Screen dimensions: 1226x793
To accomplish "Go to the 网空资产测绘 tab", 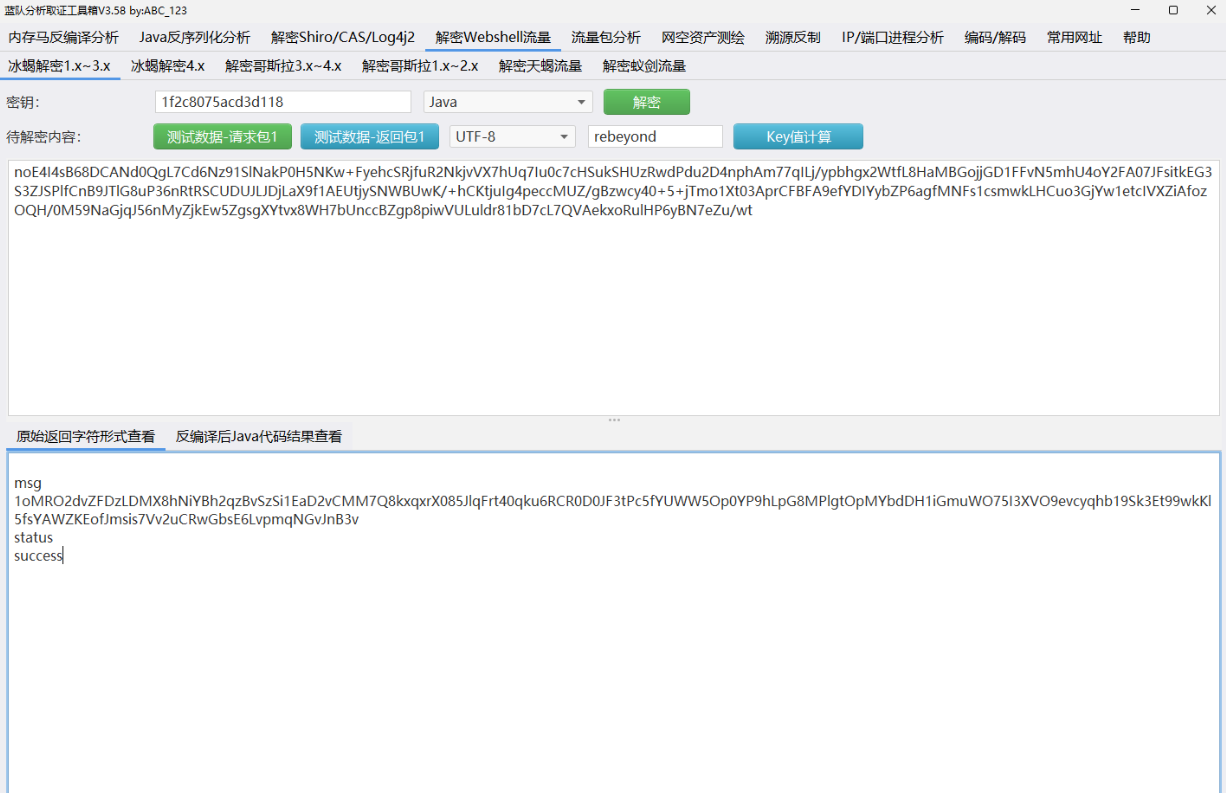I will click(703, 37).
